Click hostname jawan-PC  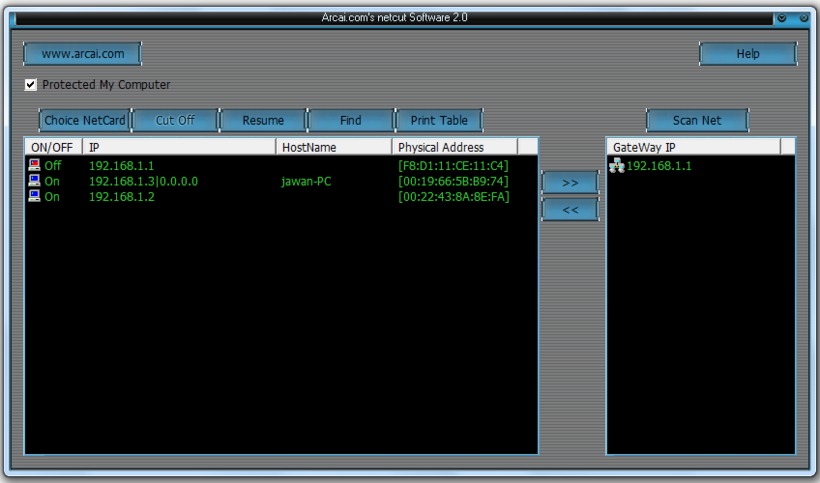[x=306, y=181]
